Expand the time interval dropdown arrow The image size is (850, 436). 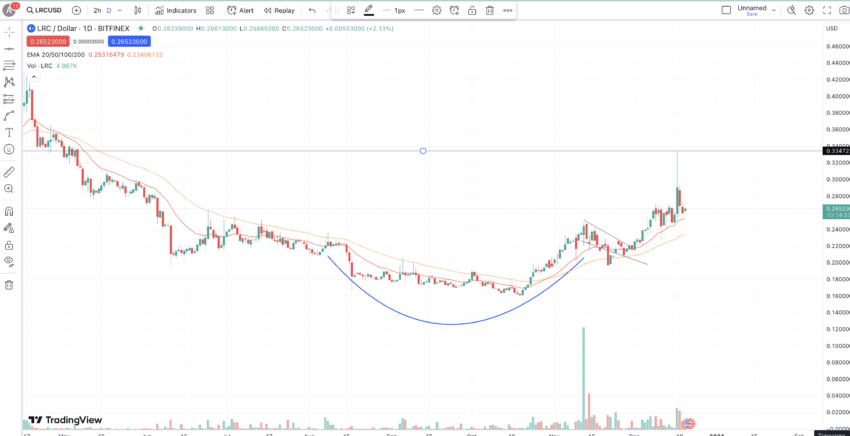click(x=120, y=10)
